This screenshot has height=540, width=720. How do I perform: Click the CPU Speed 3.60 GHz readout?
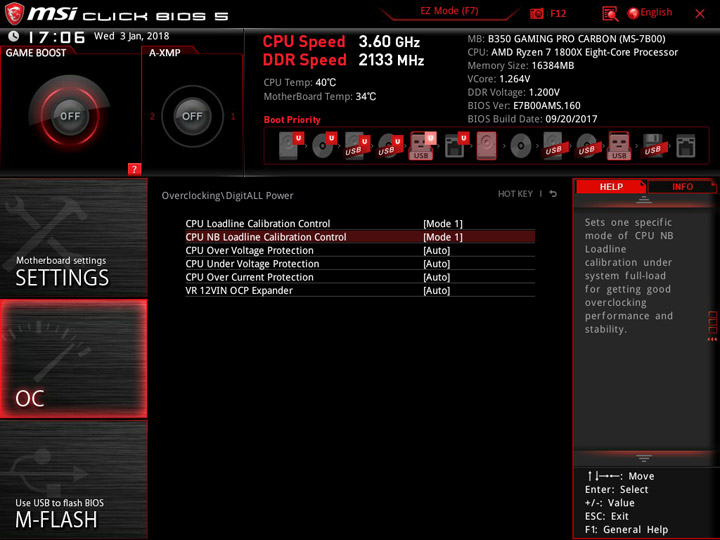[x=341, y=42]
